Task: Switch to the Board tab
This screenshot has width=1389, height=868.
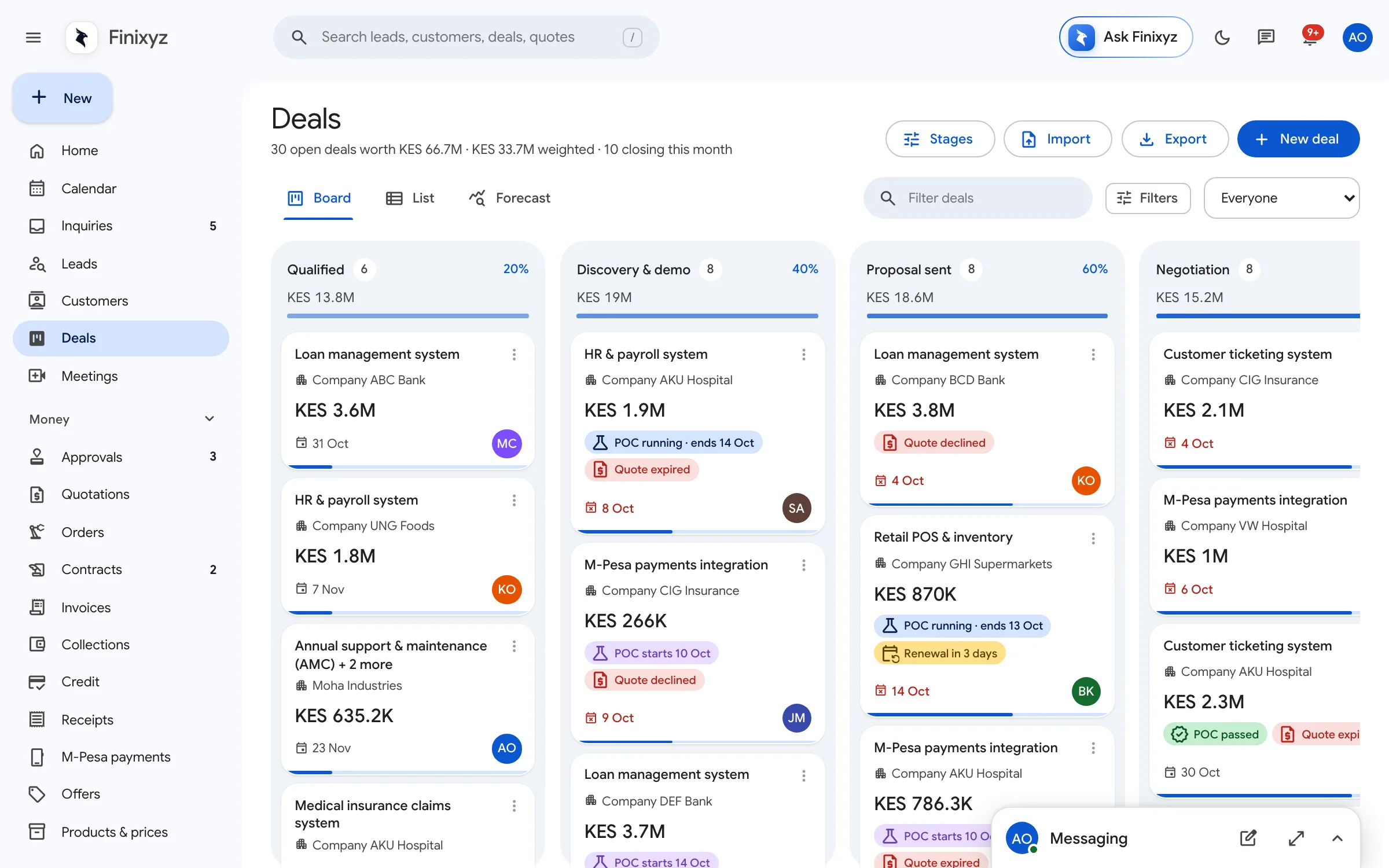Action: [319, 198]
